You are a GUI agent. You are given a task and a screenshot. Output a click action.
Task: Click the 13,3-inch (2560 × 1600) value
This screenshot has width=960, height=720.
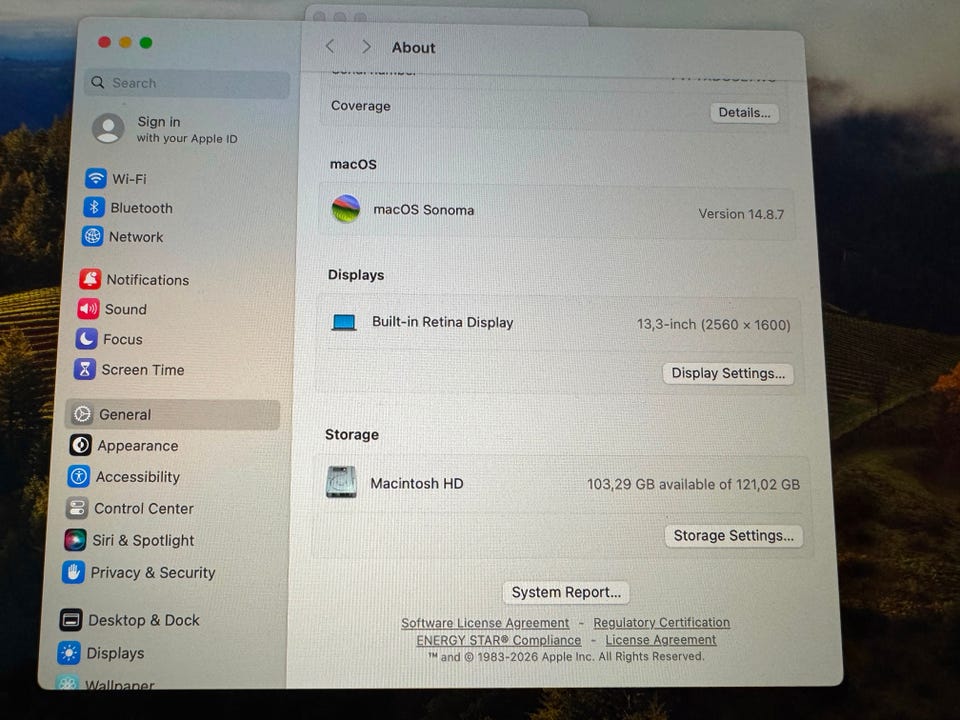[x=713, y=324]
